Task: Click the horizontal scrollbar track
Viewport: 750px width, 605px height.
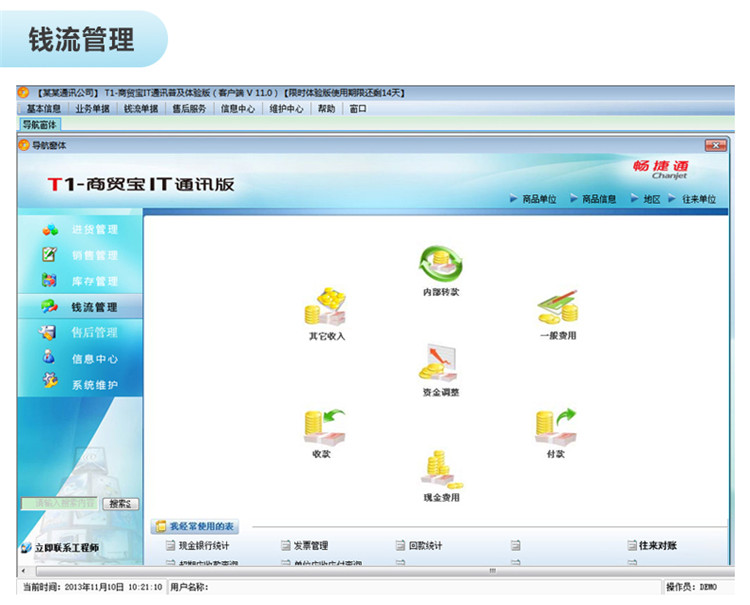Action: point(385,571)
